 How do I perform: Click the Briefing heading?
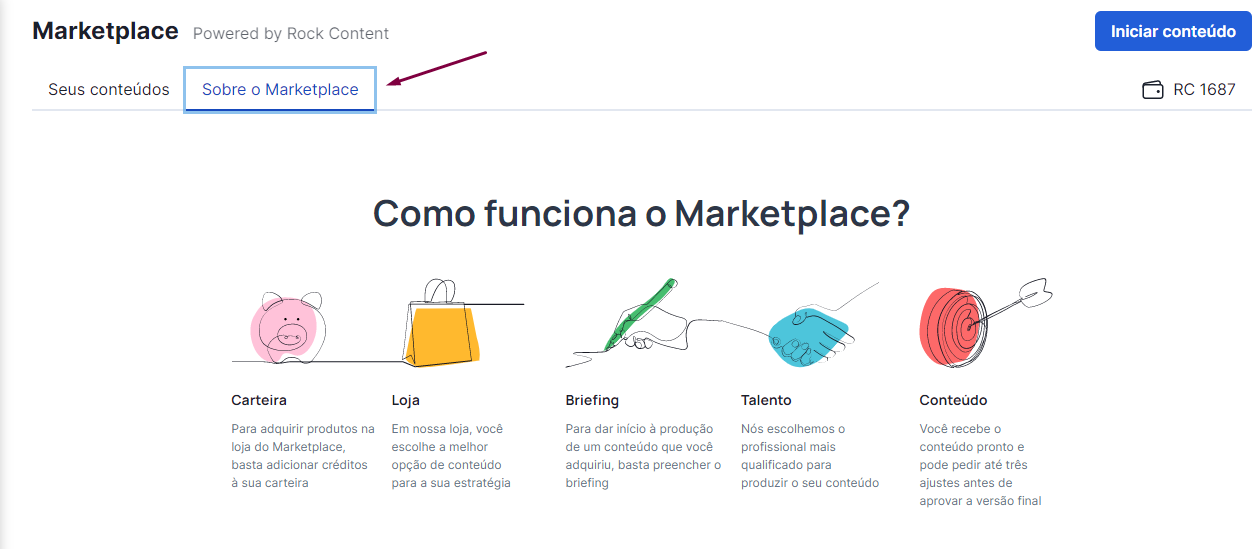coord(592,400)
